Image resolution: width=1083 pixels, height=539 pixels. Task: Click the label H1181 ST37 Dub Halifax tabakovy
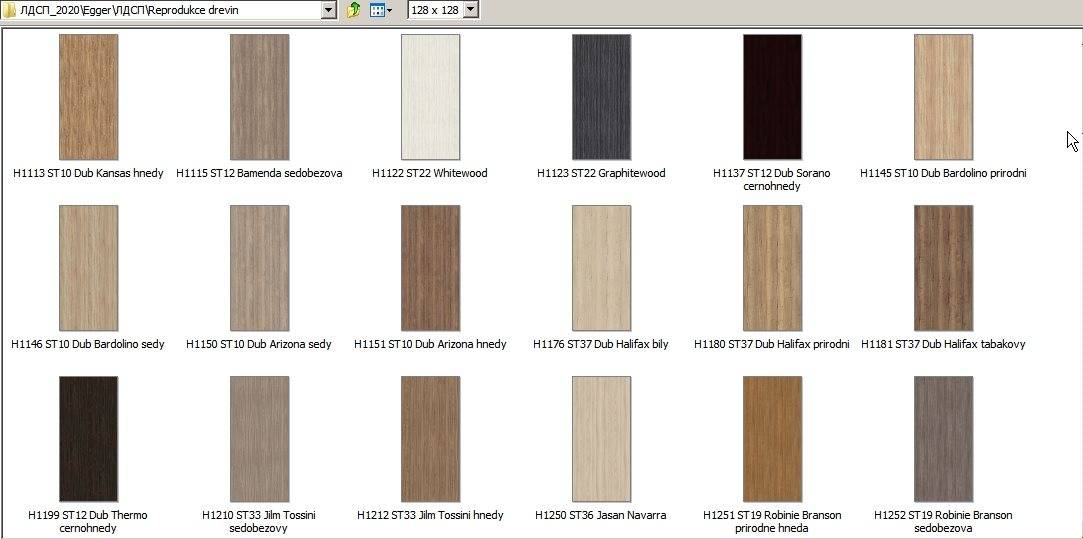(943, 344)
